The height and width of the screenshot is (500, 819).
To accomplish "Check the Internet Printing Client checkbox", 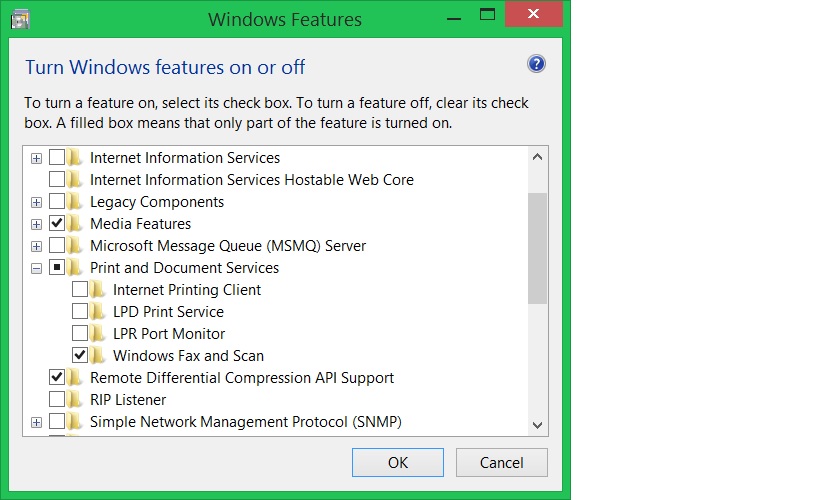I will [80, 289].
